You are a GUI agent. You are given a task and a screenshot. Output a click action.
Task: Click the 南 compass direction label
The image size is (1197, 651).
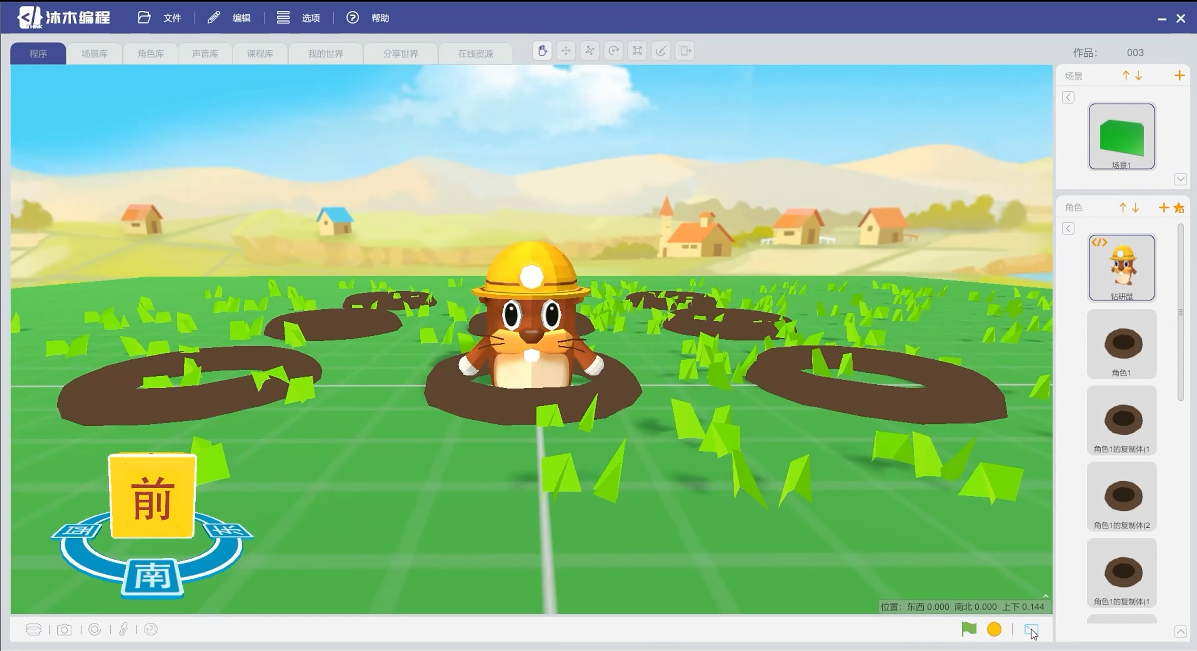153,577
